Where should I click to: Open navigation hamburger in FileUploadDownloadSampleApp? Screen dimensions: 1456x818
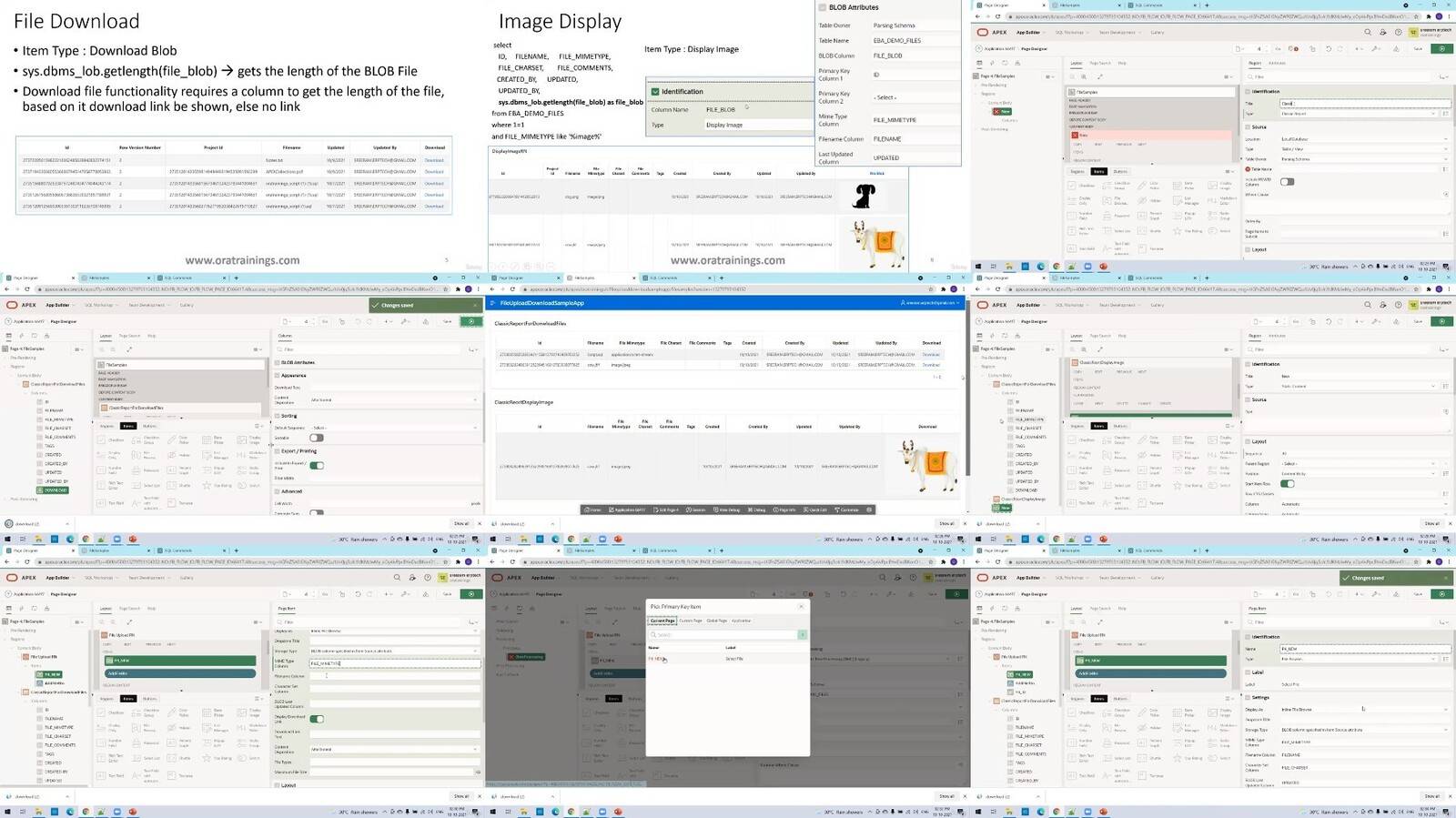pos(492,303)
